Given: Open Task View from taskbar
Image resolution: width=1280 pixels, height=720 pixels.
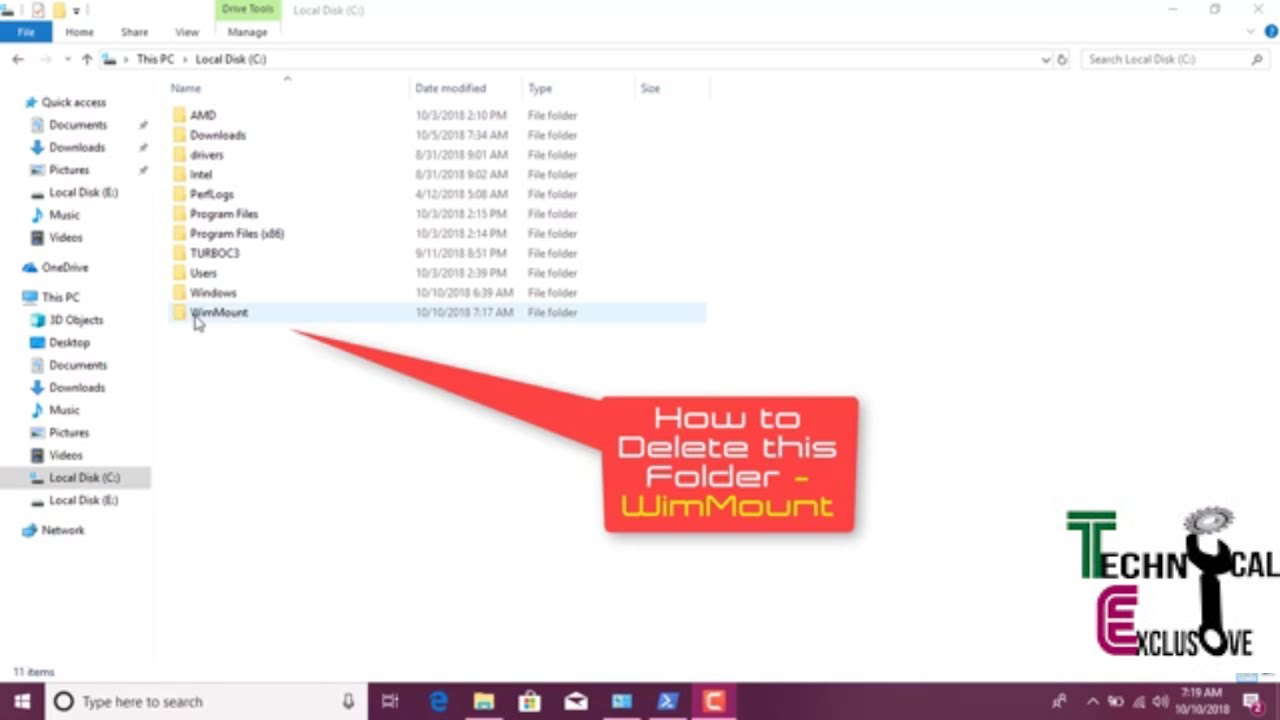Looking at the screenshot, I should pyautogui.click(x=391, y=701).
